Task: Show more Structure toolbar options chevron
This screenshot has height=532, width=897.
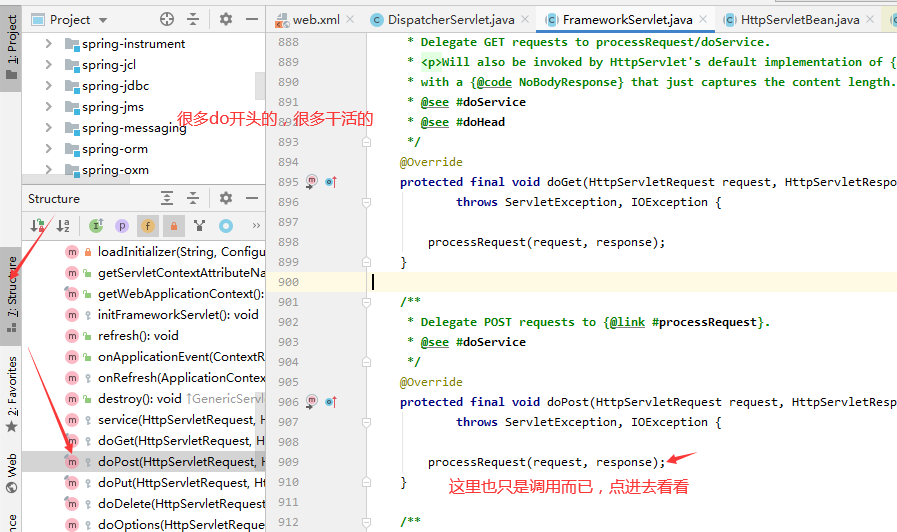Action: tap(256, 226)
